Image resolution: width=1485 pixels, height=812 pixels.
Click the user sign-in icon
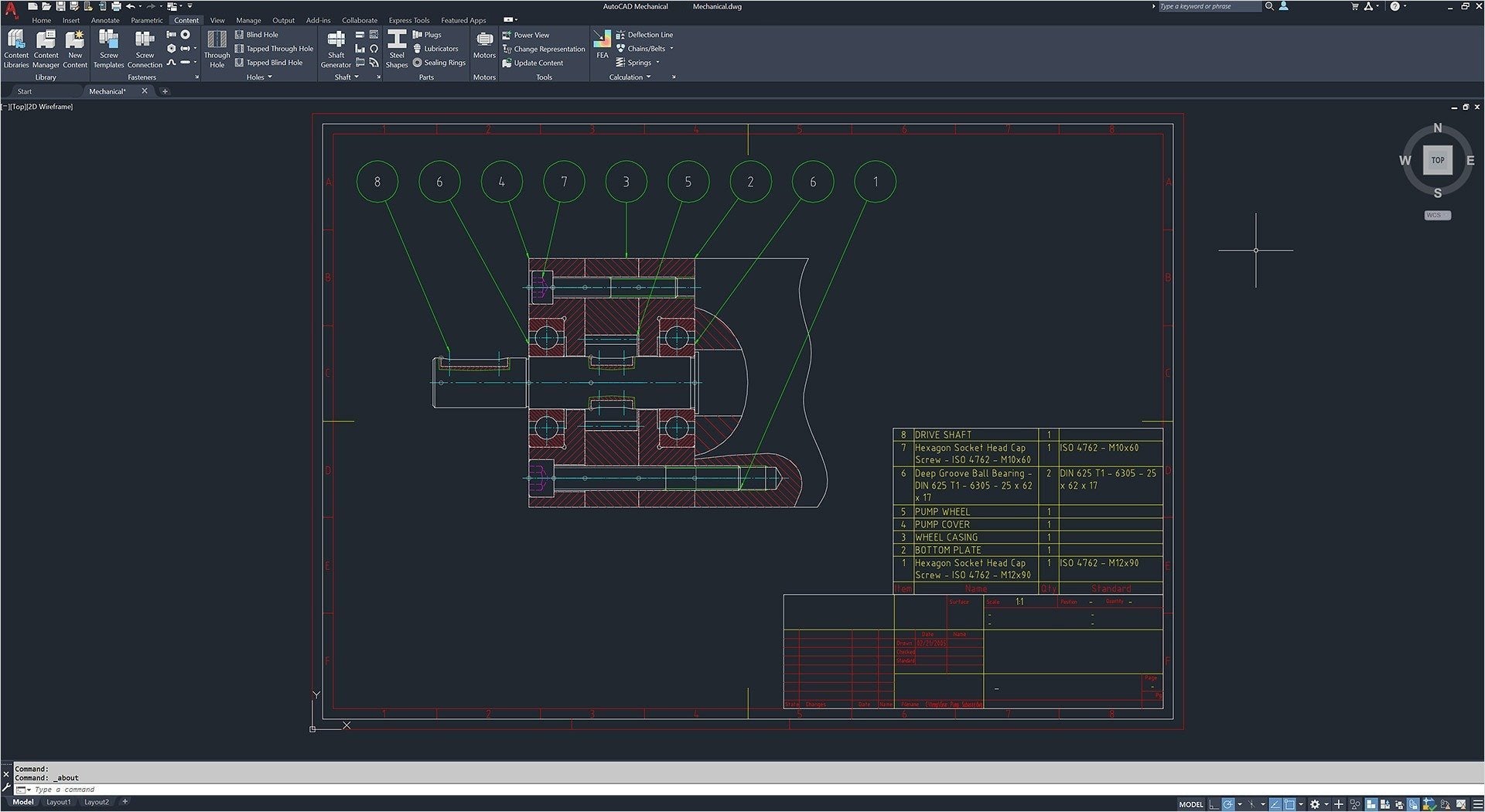coord(1284,6)
